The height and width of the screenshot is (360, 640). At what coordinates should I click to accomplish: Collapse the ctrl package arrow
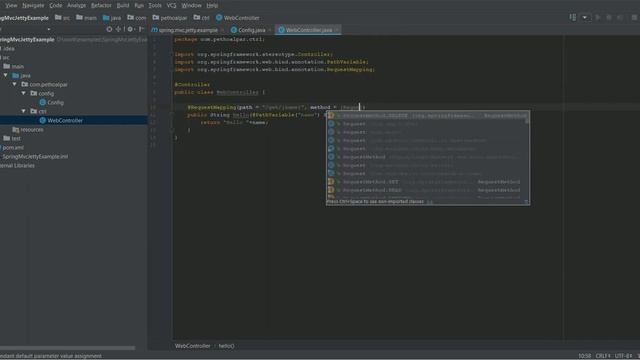pos(24,111)
